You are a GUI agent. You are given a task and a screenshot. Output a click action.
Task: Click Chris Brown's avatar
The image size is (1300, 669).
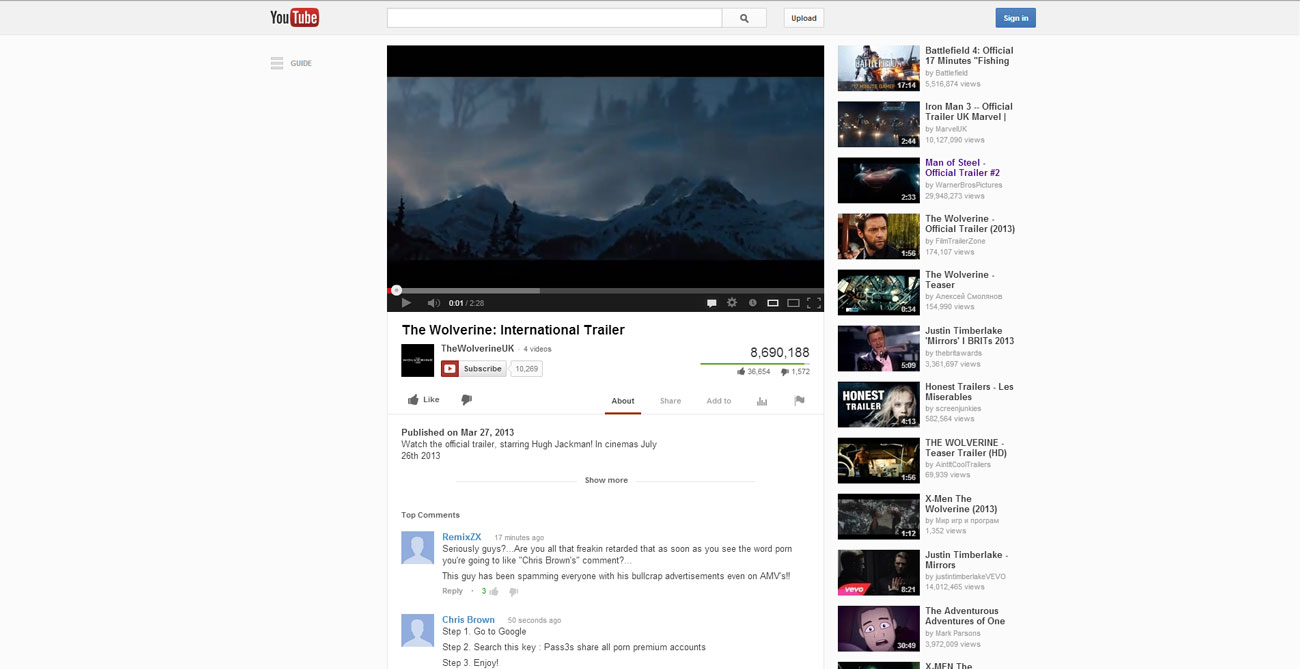pos(417,630)
